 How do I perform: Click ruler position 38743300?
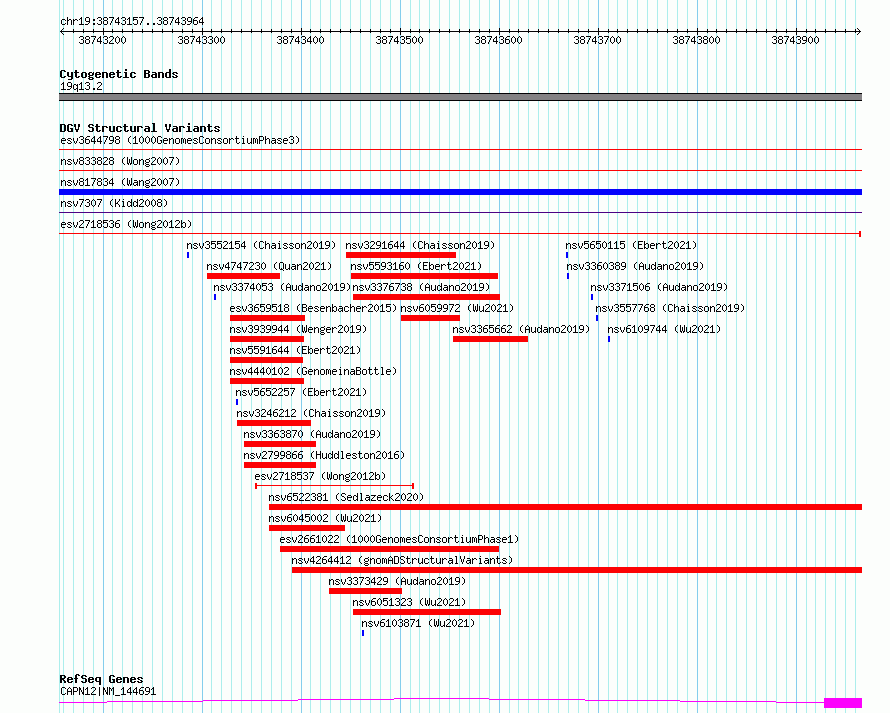(x=201, y=40)
